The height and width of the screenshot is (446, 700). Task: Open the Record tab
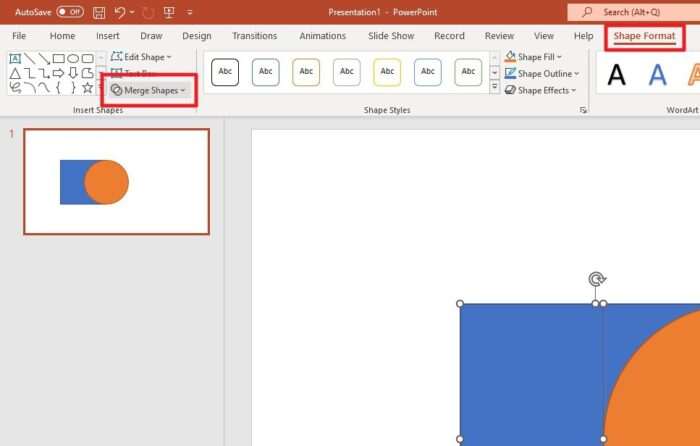(x=449, y=36)
